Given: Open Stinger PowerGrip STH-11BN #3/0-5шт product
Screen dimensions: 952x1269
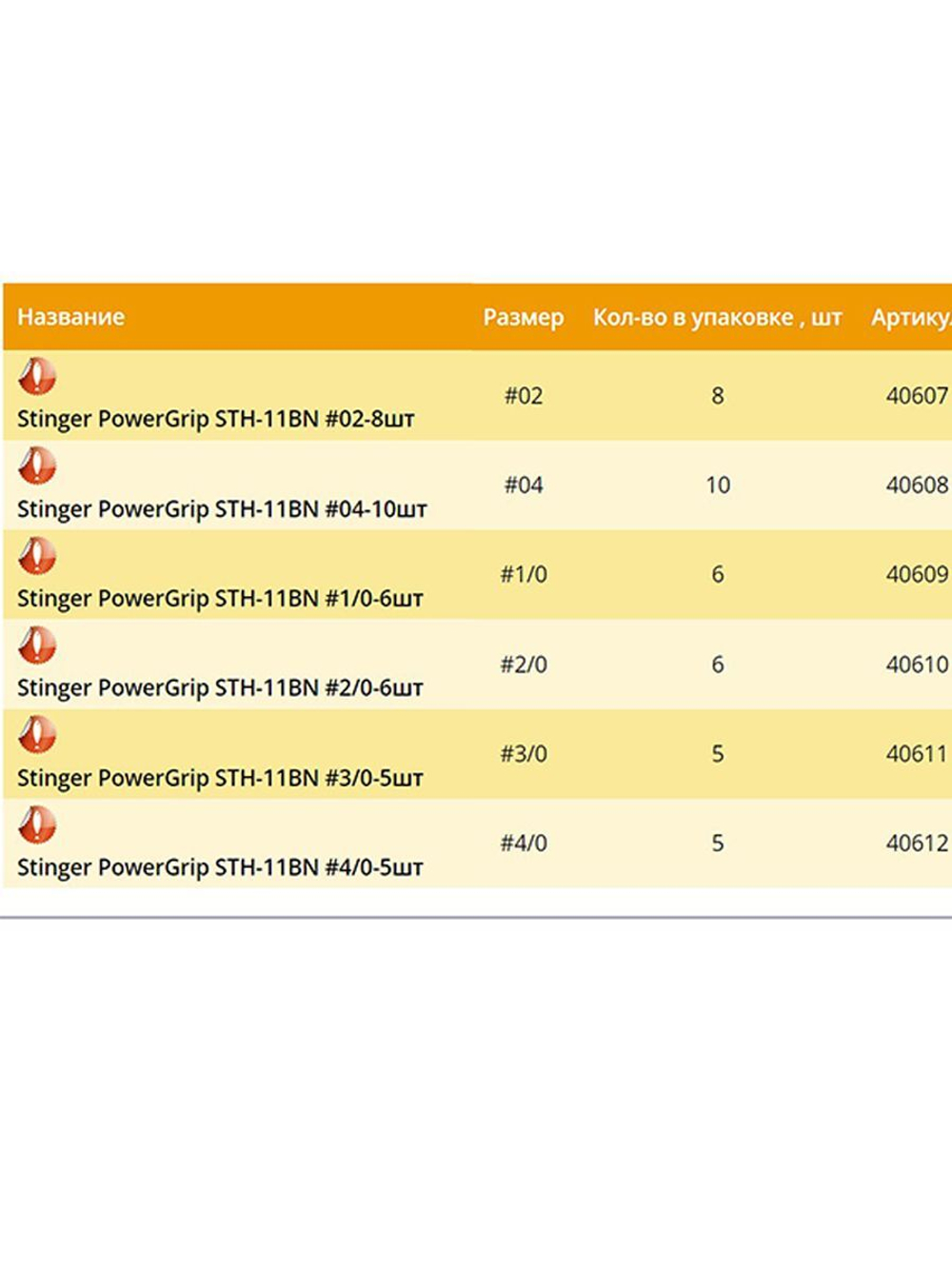Looking at the screenshot, I should (220, 778).
